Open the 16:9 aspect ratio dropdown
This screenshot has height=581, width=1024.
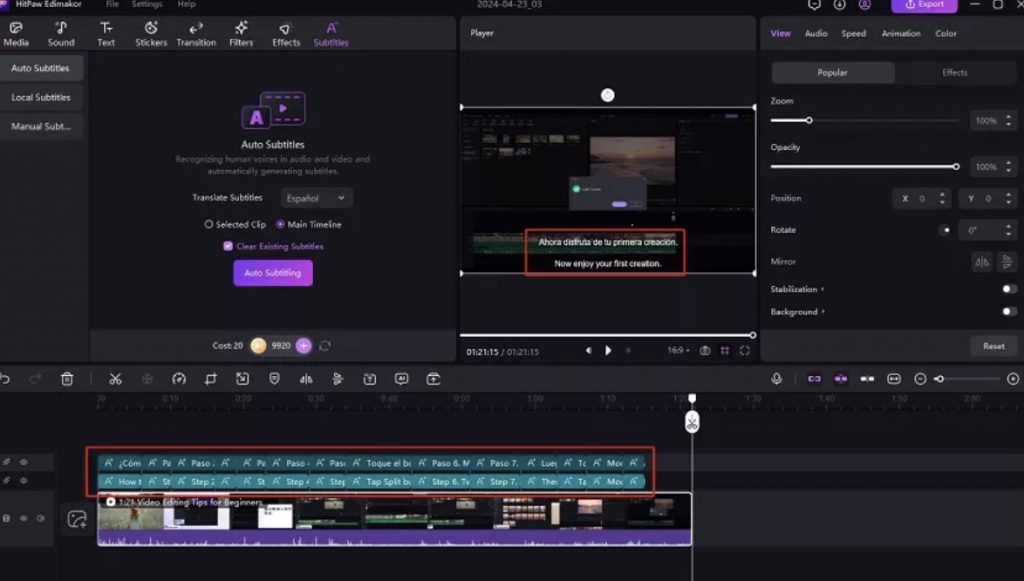pyautogui.click(x=679, y=351)
